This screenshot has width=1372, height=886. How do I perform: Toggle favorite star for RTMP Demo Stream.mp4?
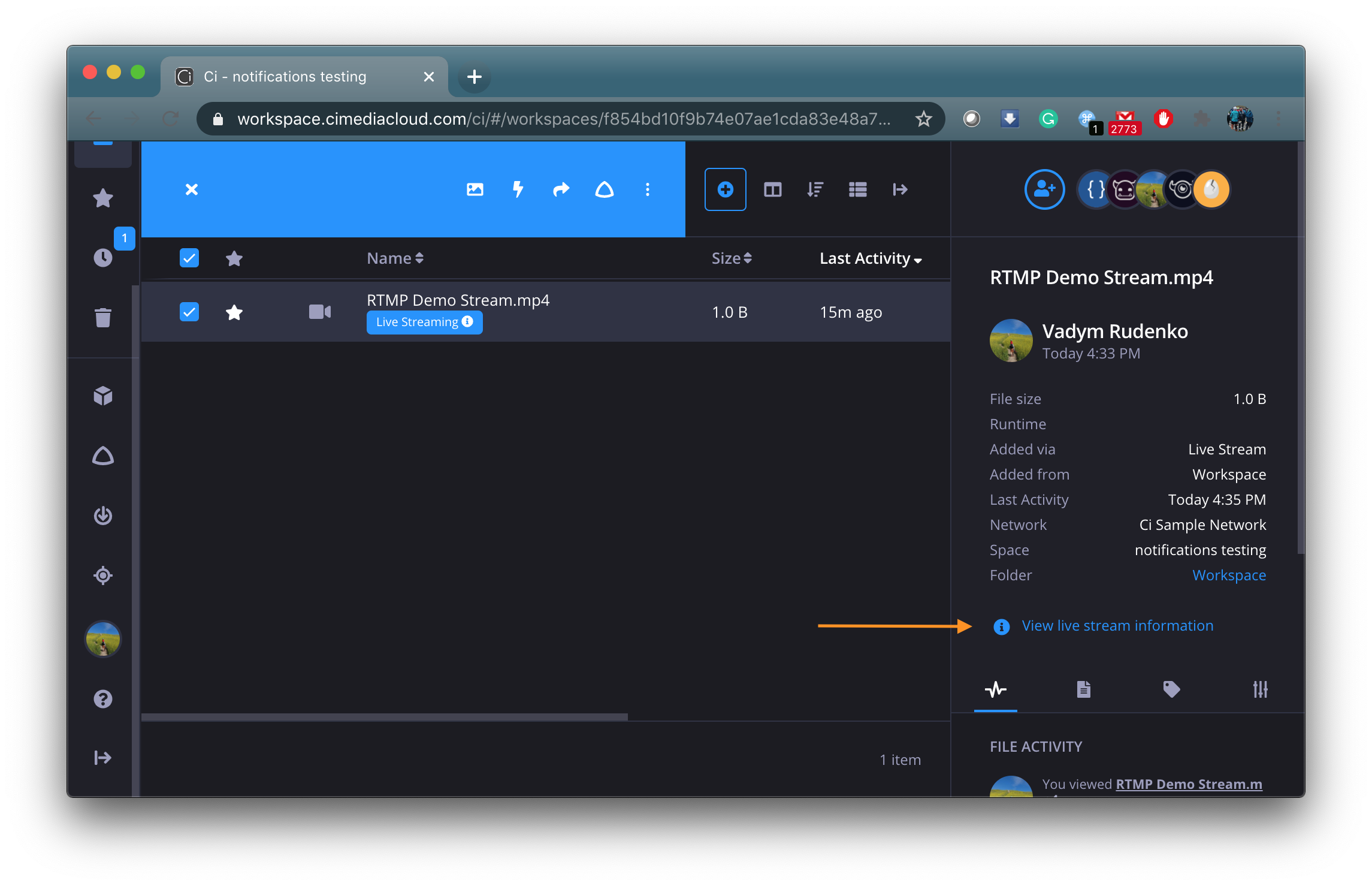234,312
